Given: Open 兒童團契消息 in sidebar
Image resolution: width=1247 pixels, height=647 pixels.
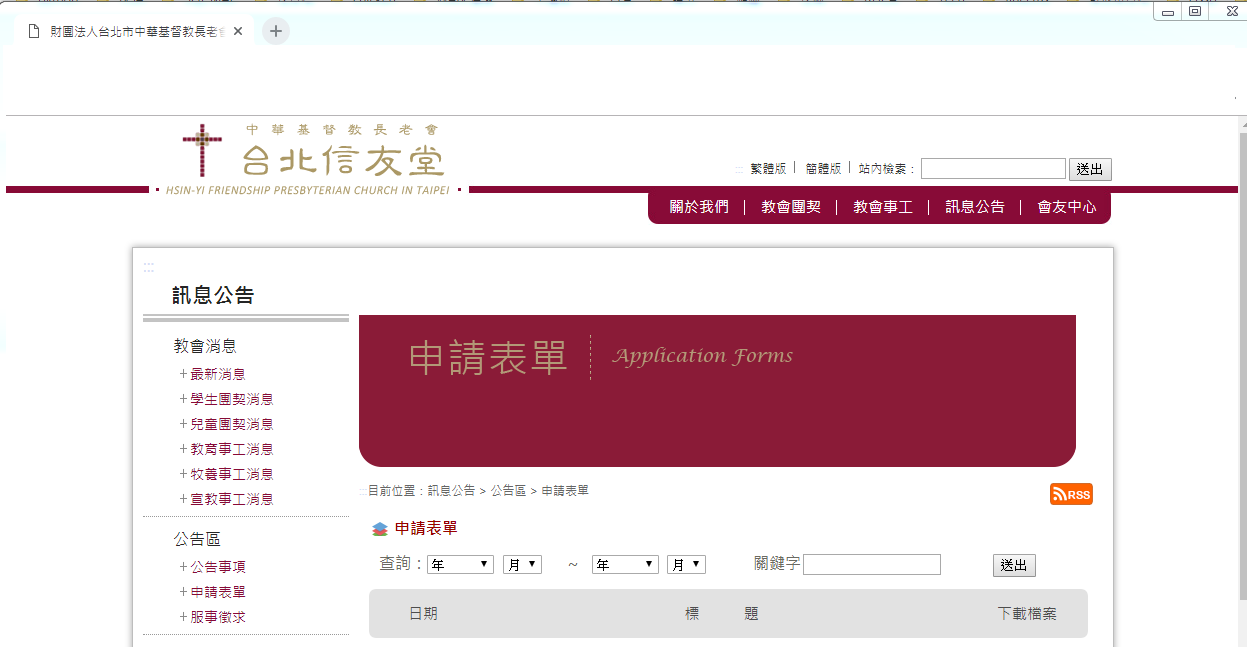Looking at the screenshot, I should 232,424.
